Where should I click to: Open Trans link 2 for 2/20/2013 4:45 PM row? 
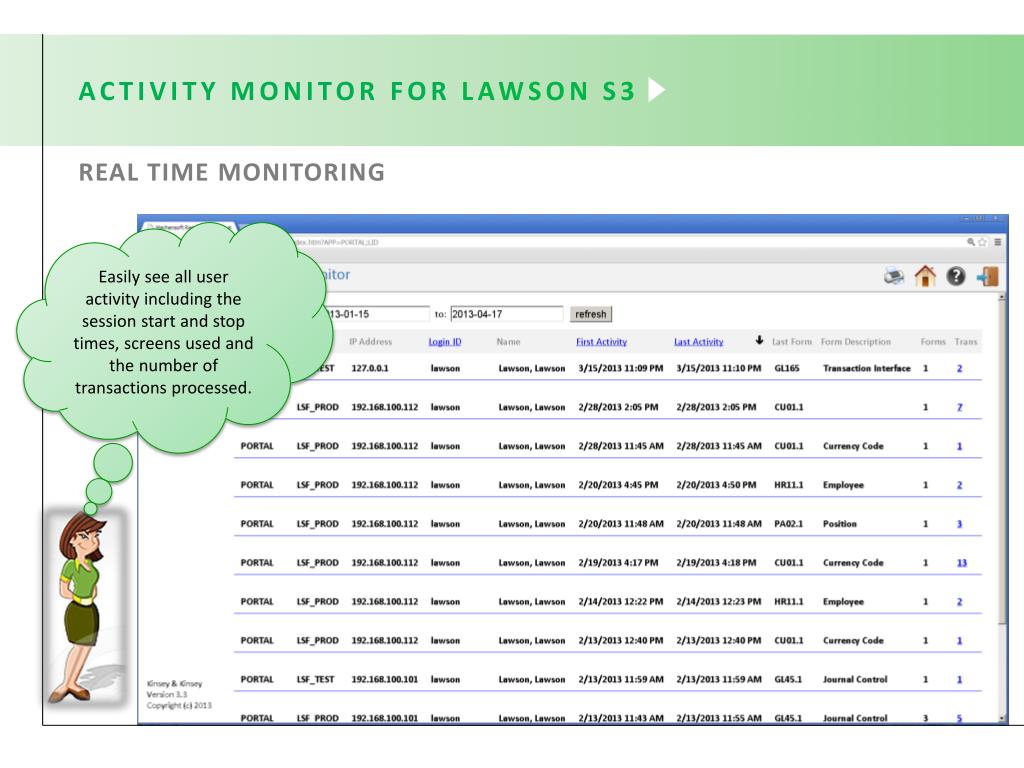coord(959,485)
